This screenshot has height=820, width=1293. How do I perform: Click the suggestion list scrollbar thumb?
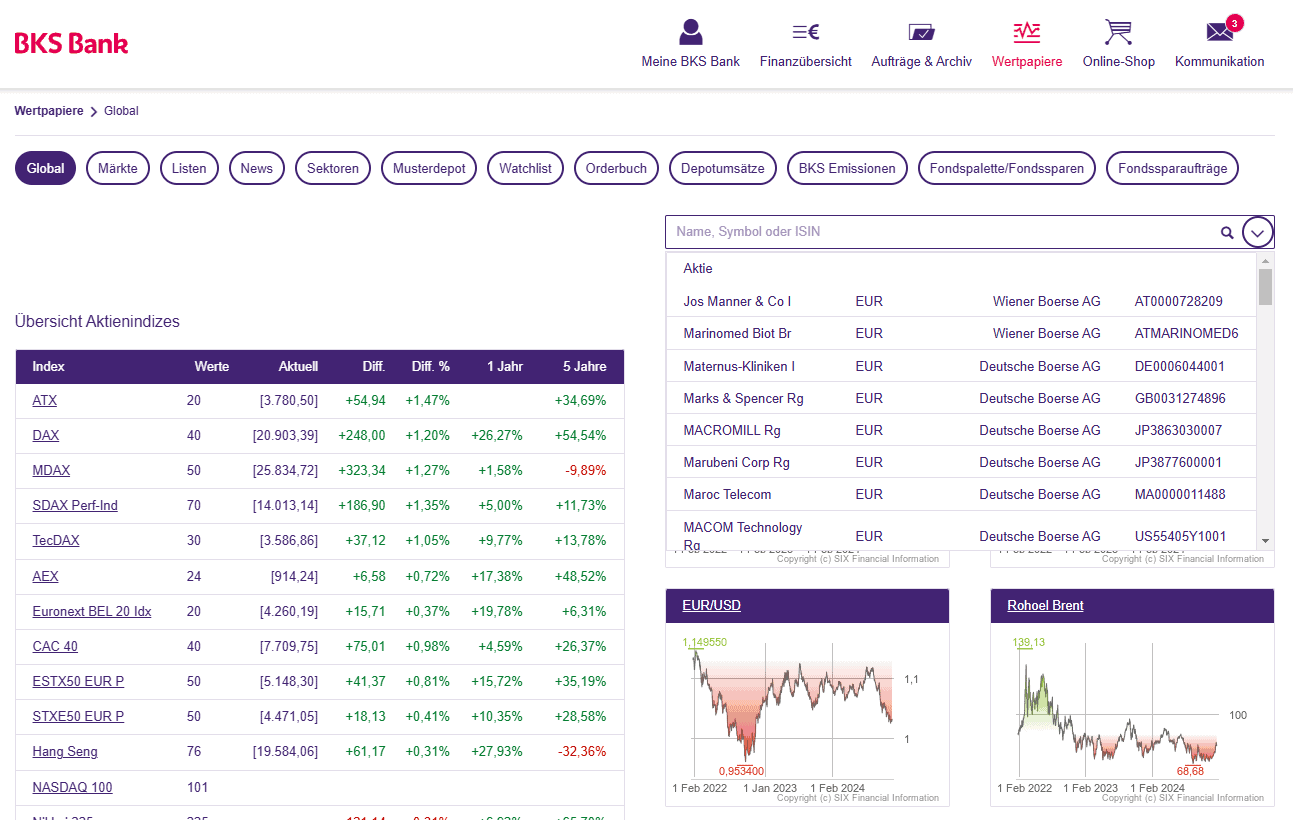1265,286
